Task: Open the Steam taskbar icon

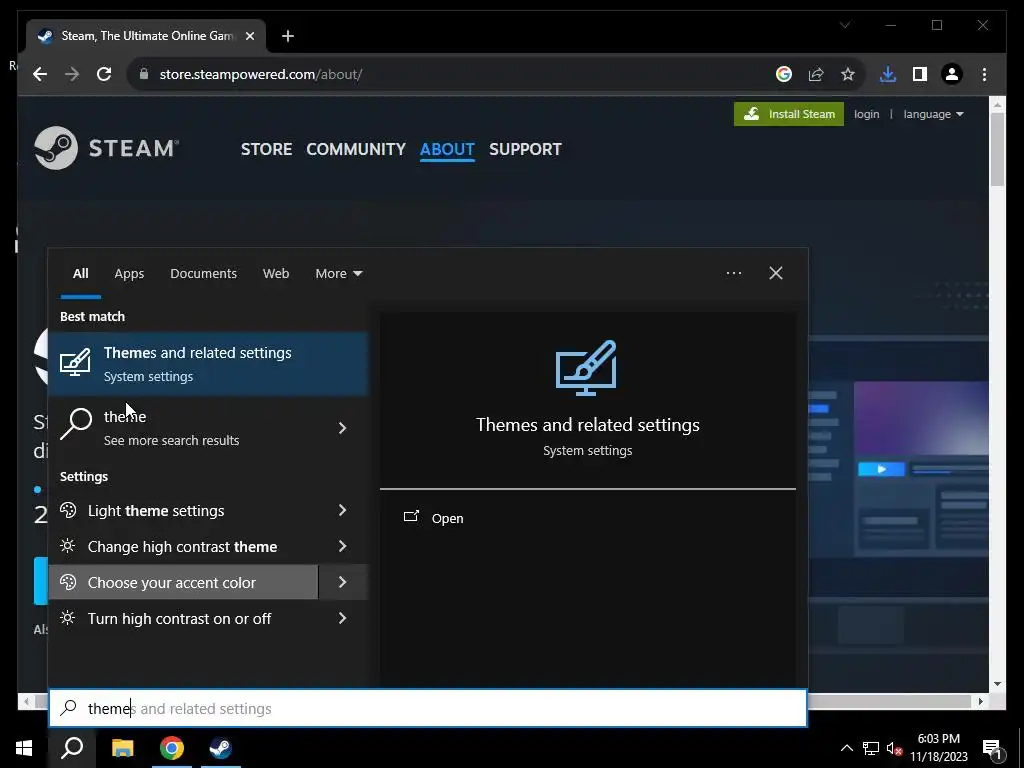Action: [221, 748]
